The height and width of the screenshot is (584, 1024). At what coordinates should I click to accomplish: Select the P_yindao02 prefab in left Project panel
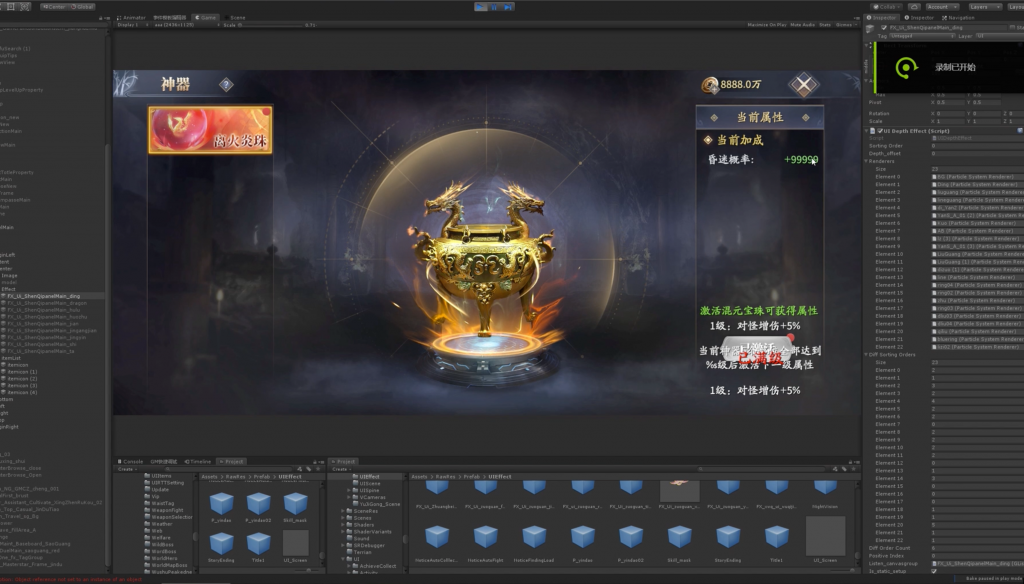[258, 509]
